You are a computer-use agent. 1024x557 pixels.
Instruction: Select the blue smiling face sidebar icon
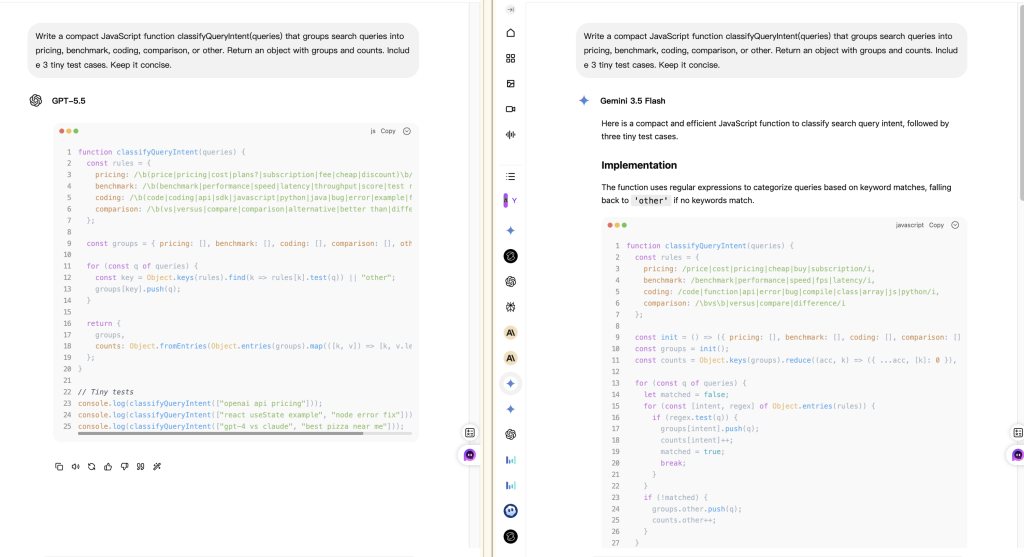[511, 511]
